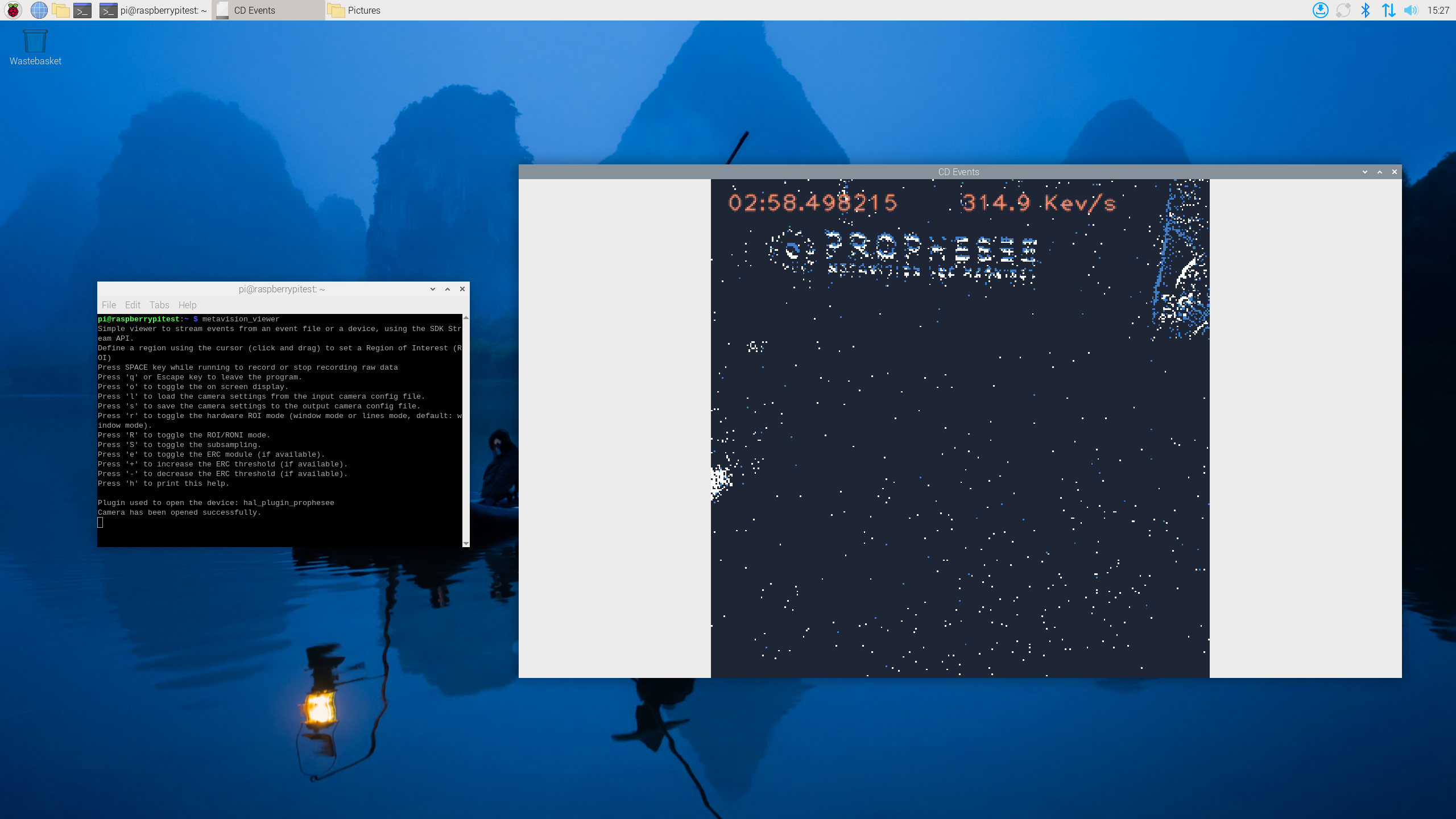The height and width of the screenshot is (819, 1456).
Task: Click "Press SPACE key while running" line
Action: point(248,367)
